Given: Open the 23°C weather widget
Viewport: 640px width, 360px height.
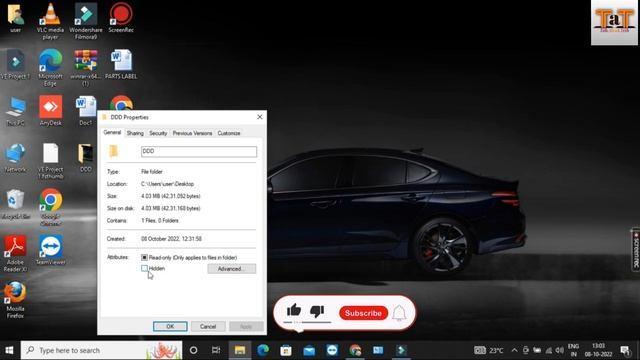Looking at the screenshot, I should [x=489, y=350].
